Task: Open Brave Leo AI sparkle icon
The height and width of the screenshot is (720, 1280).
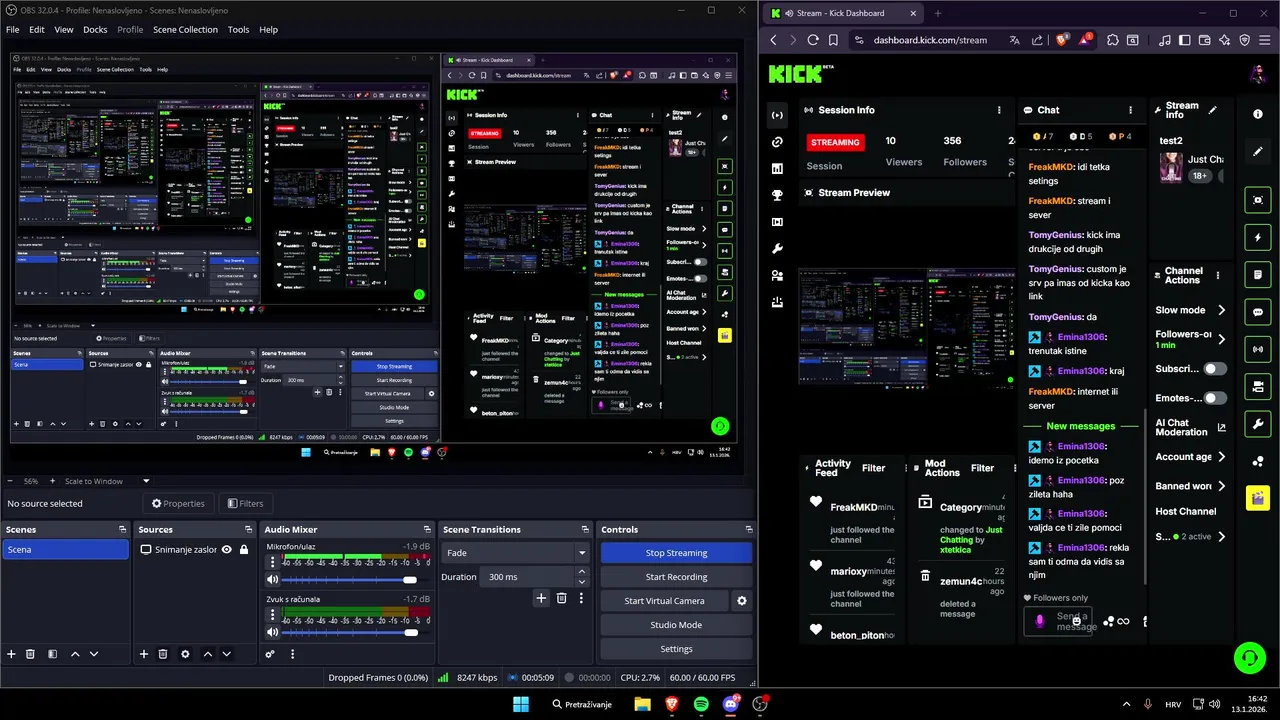Action: pyautogui.click(x=1224, y=40)
